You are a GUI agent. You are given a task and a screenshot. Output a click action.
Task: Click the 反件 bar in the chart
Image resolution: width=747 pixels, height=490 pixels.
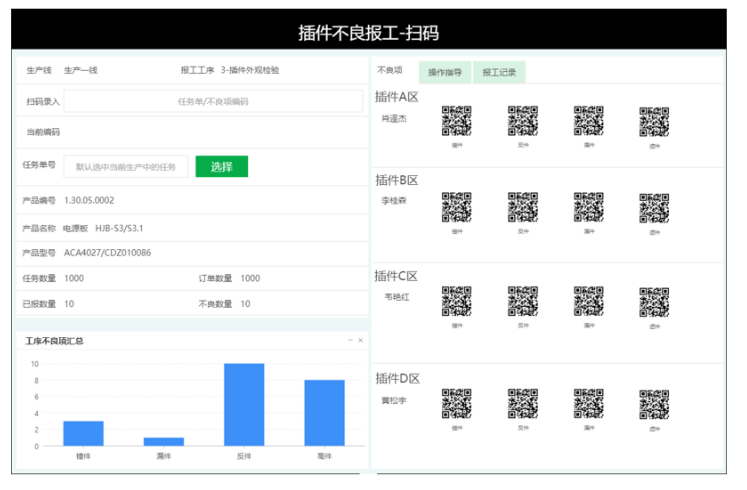coord(244,404)
